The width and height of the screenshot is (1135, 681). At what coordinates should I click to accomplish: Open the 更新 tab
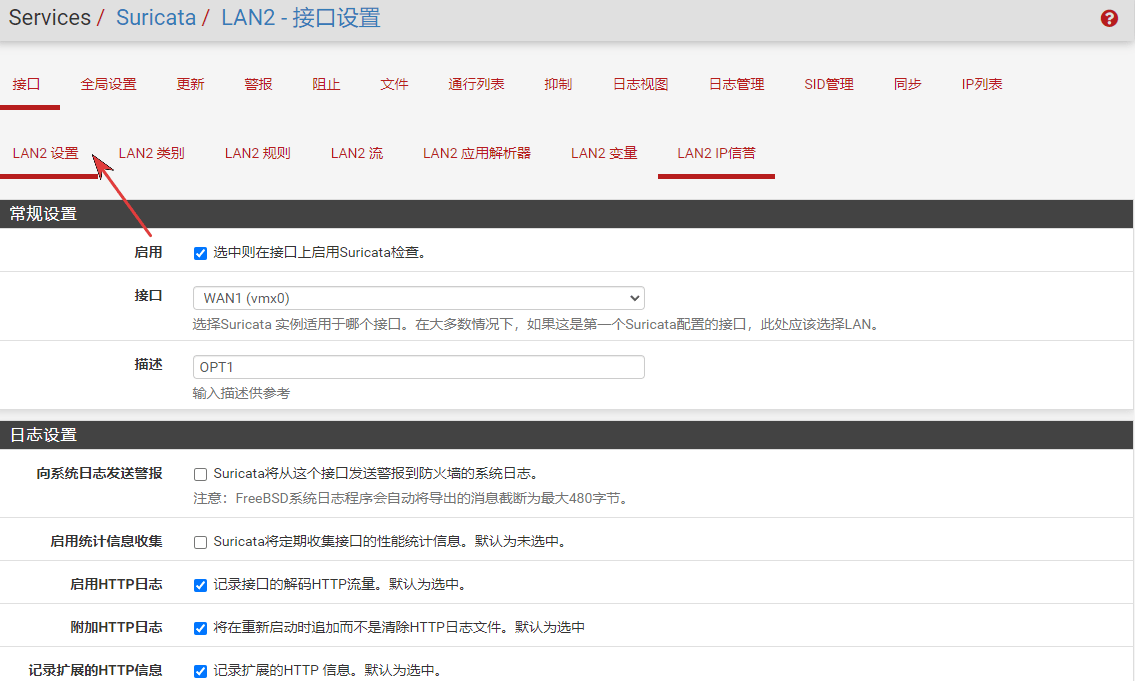(x=190, y=84)
